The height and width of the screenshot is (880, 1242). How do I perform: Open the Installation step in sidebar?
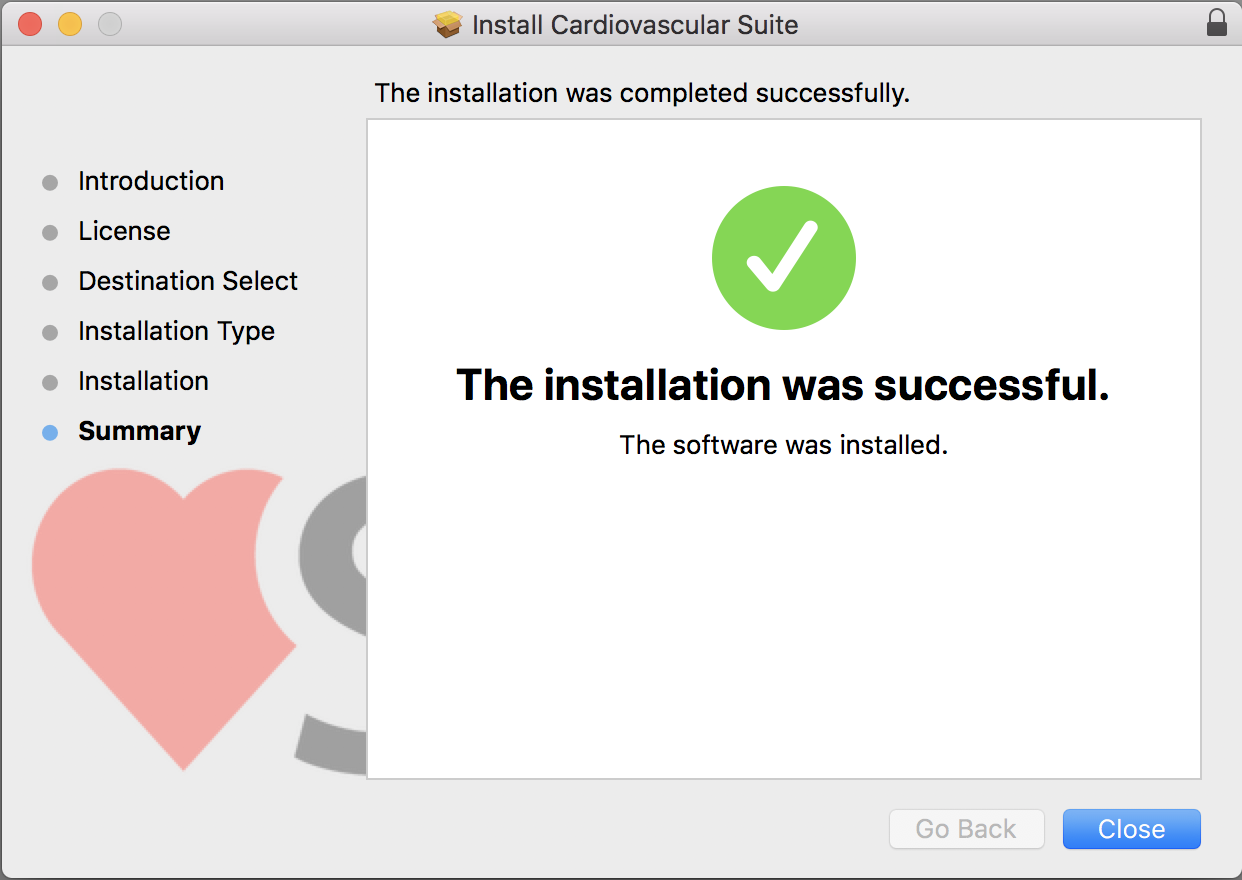point(143,381)
